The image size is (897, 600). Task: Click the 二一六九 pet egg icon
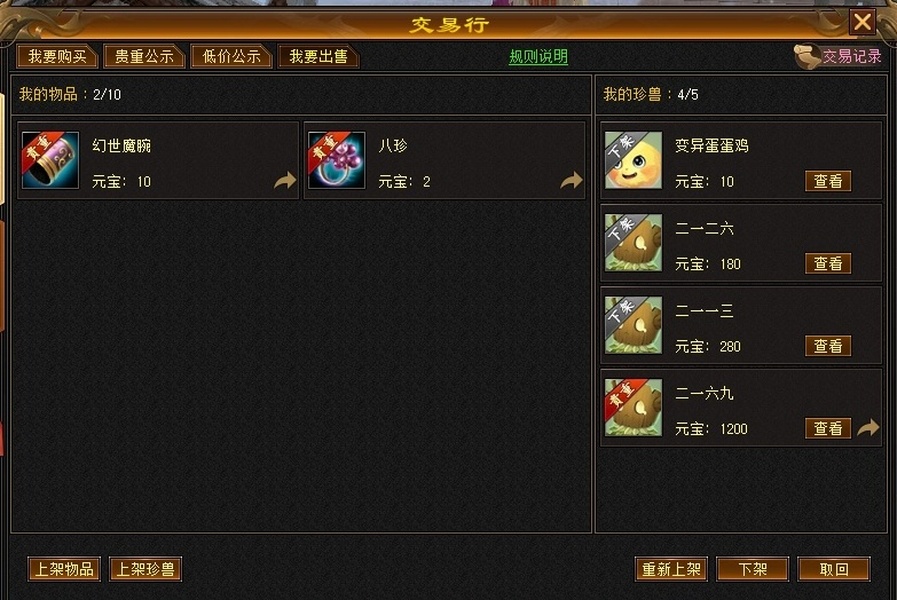coord(633,407)
